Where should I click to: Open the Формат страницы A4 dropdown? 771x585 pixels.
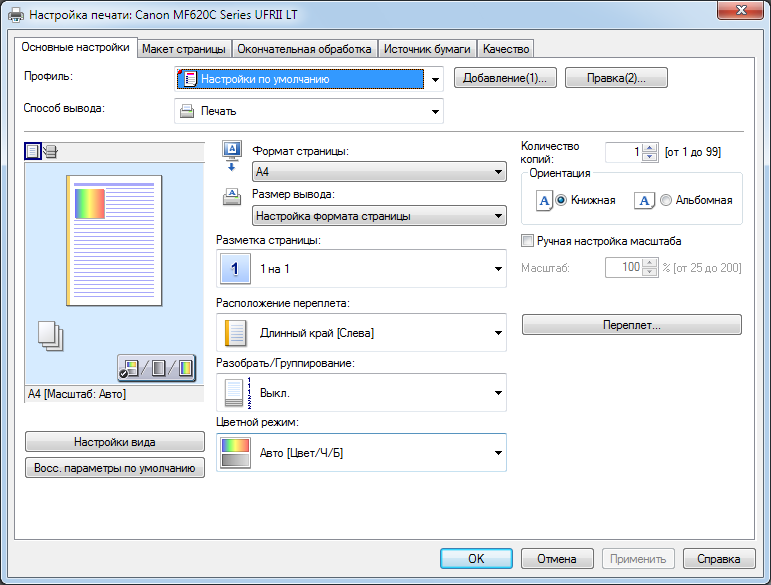click(379, 172)
